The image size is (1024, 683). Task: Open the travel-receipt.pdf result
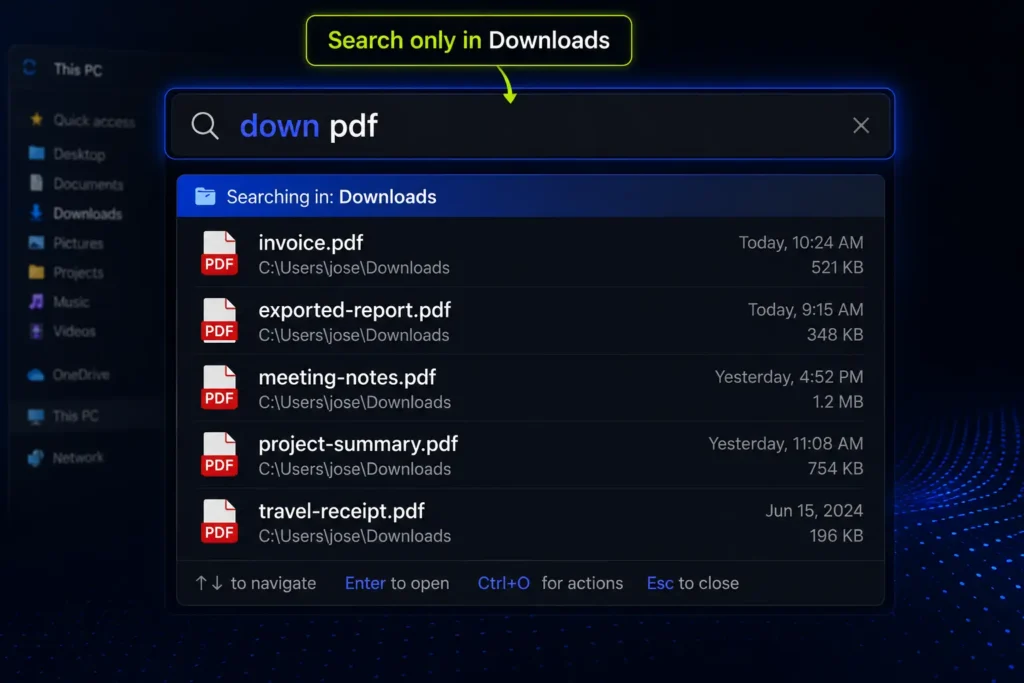(x=530, y=522)
